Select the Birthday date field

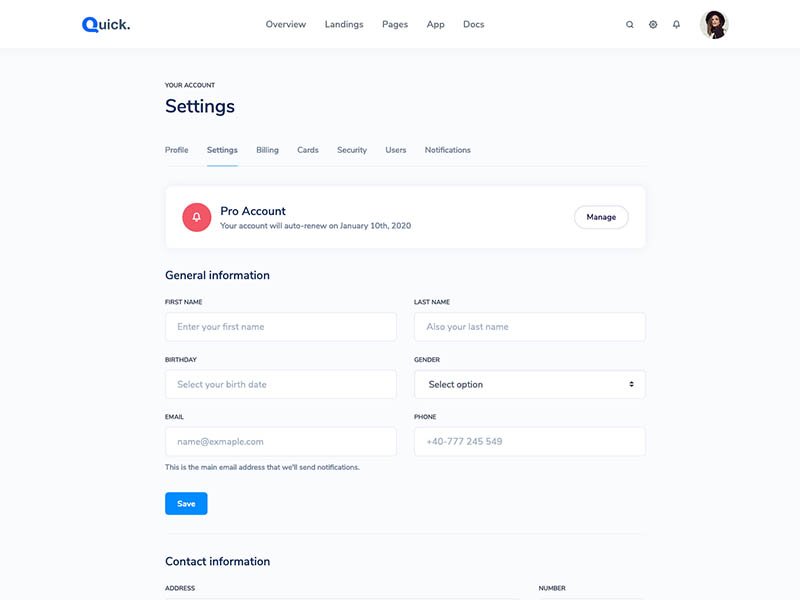[280, 384]
